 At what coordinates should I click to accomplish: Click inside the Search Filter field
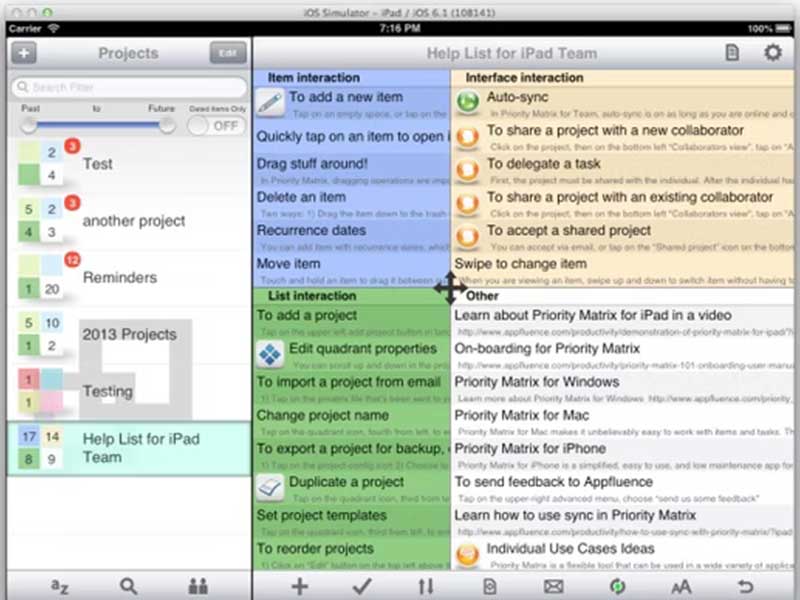point(129,87)
